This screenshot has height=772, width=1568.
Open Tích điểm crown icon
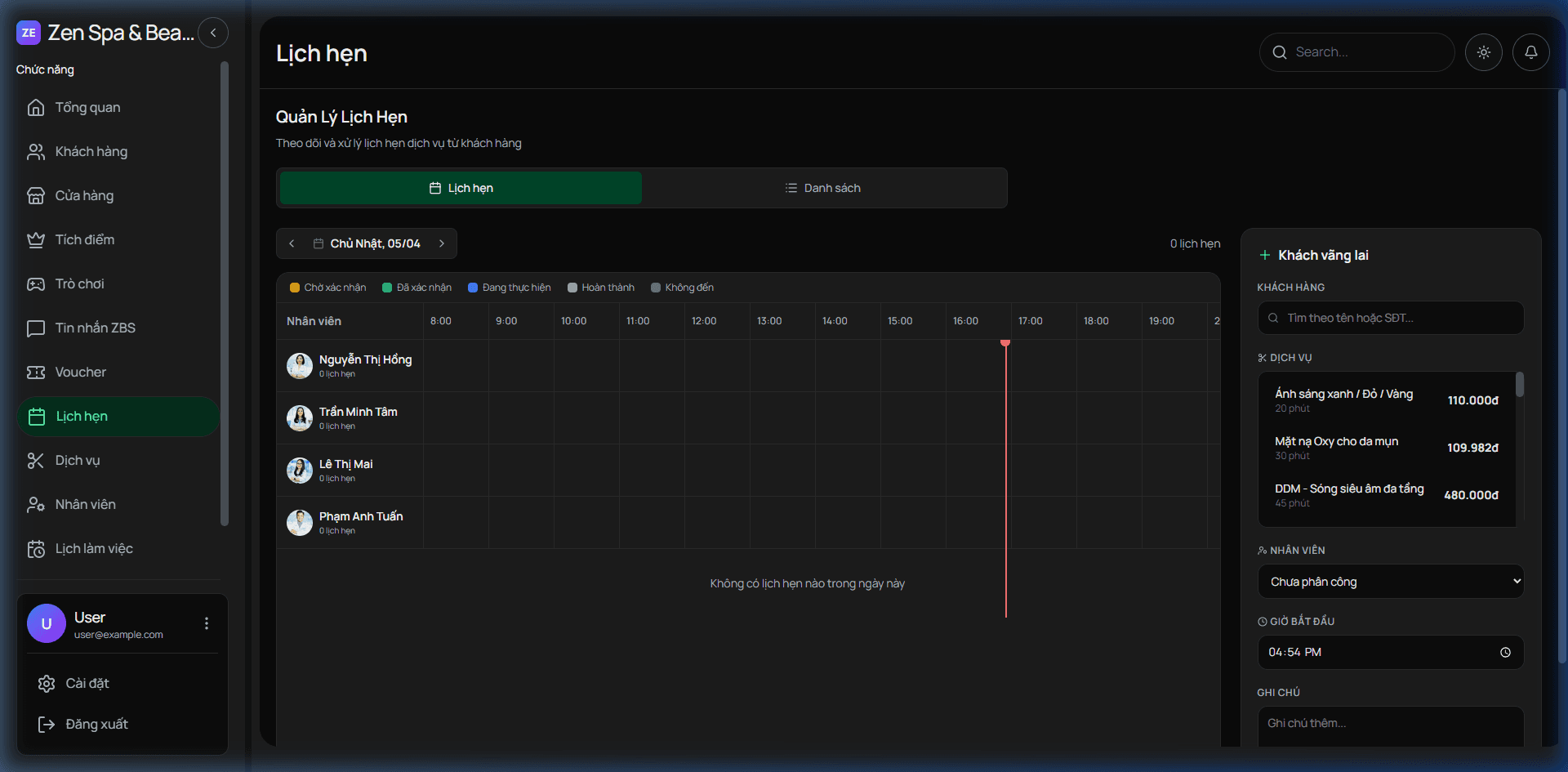click(36, 240)
